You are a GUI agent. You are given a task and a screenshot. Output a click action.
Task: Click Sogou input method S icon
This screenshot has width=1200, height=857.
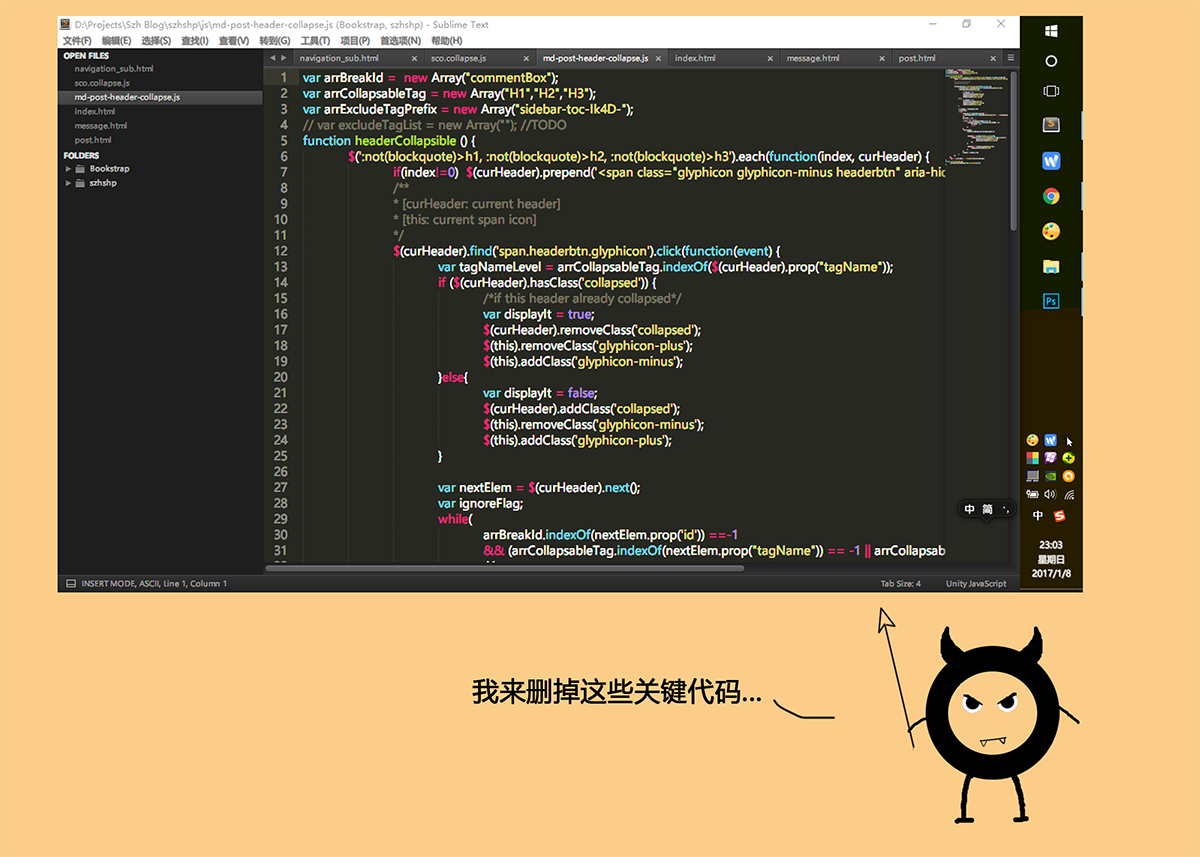coord(1059,516)
